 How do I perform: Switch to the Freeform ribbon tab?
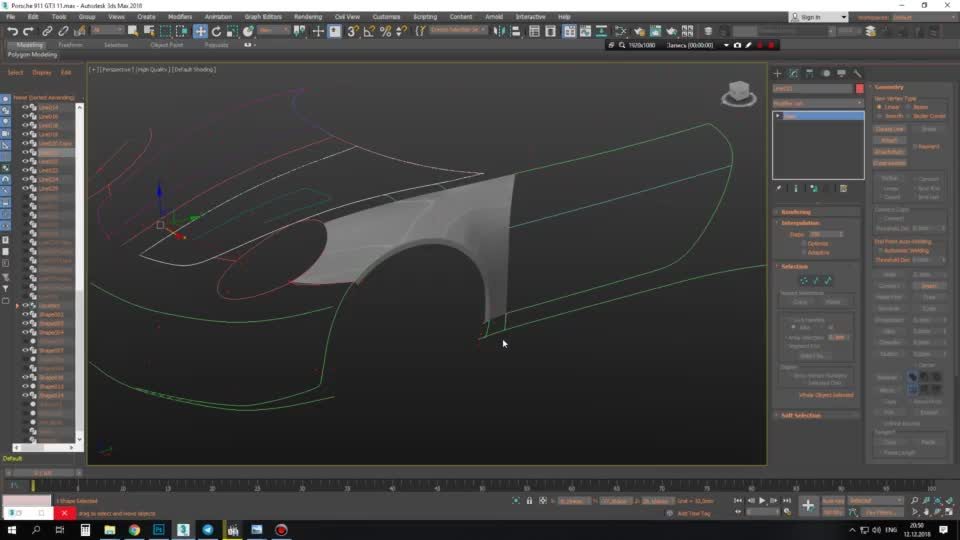70,45
